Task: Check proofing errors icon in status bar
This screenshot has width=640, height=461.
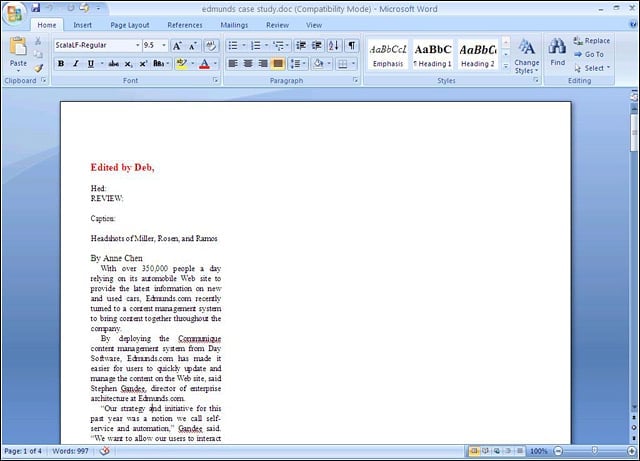Action: click(105, 451)
